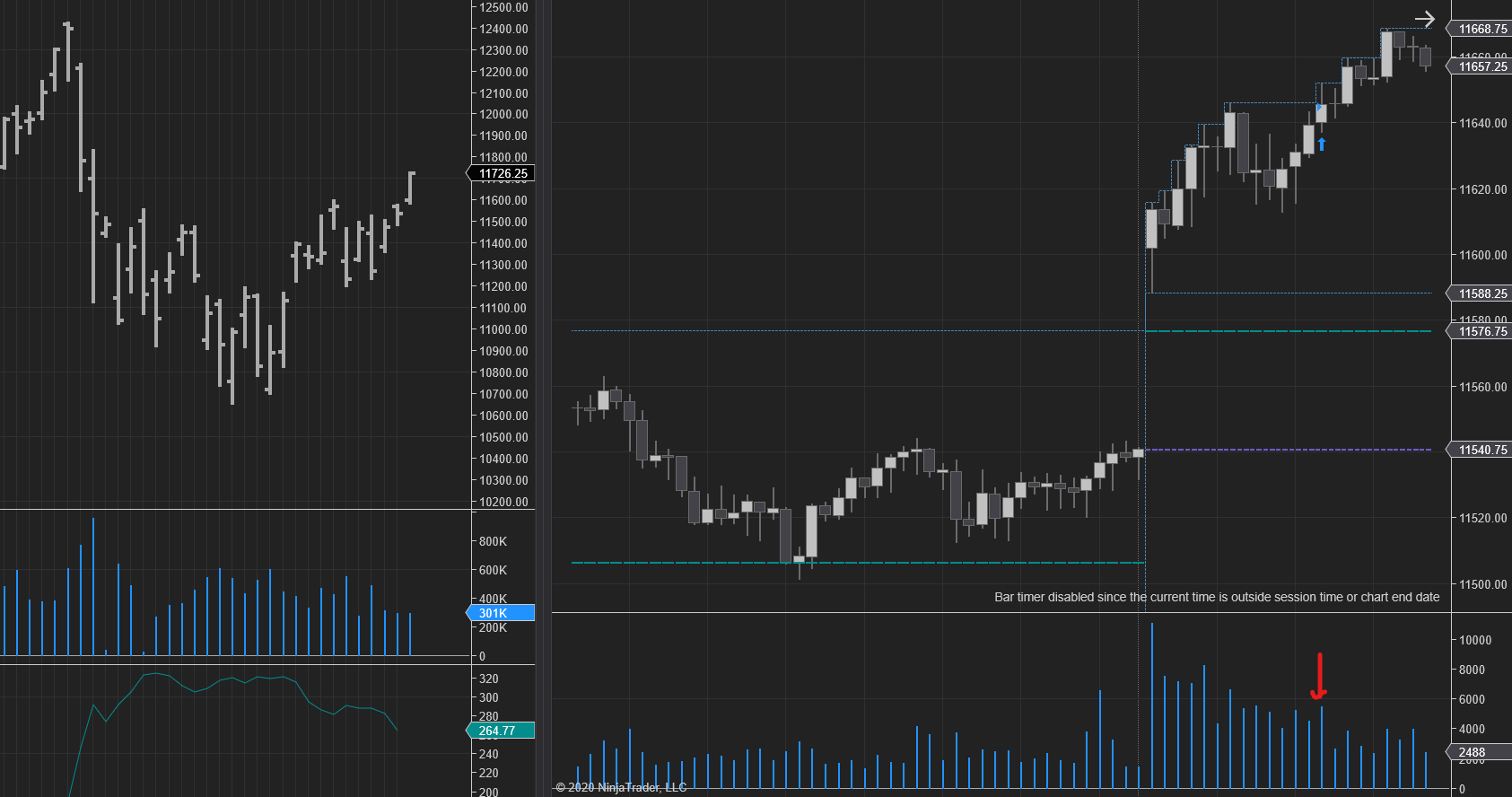Click the 10000 volume axis label
This screenshot has width=1512, height=797.
(x=1475, y=640)
